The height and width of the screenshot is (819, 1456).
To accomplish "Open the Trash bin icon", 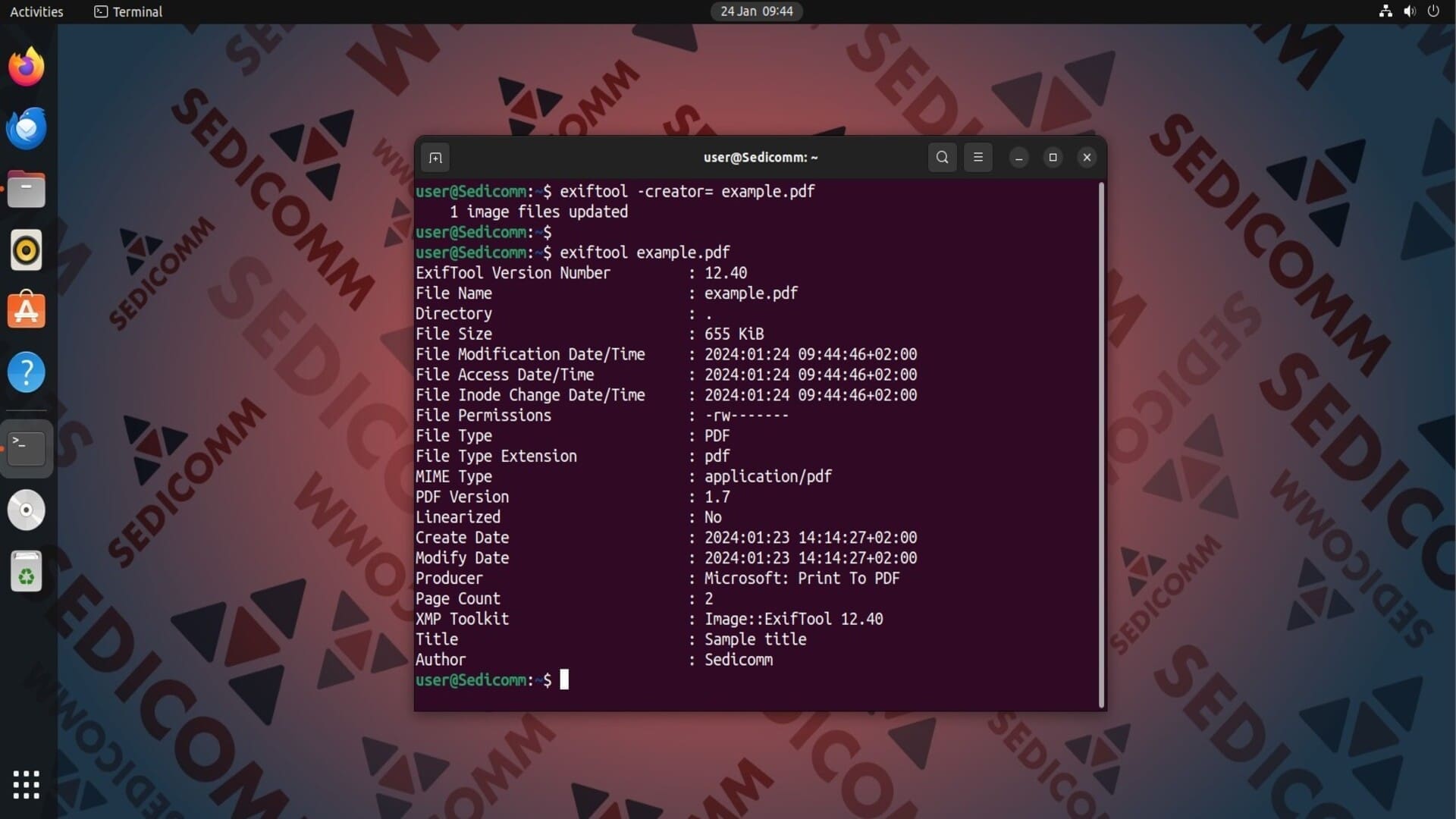I will coord(27,571).
